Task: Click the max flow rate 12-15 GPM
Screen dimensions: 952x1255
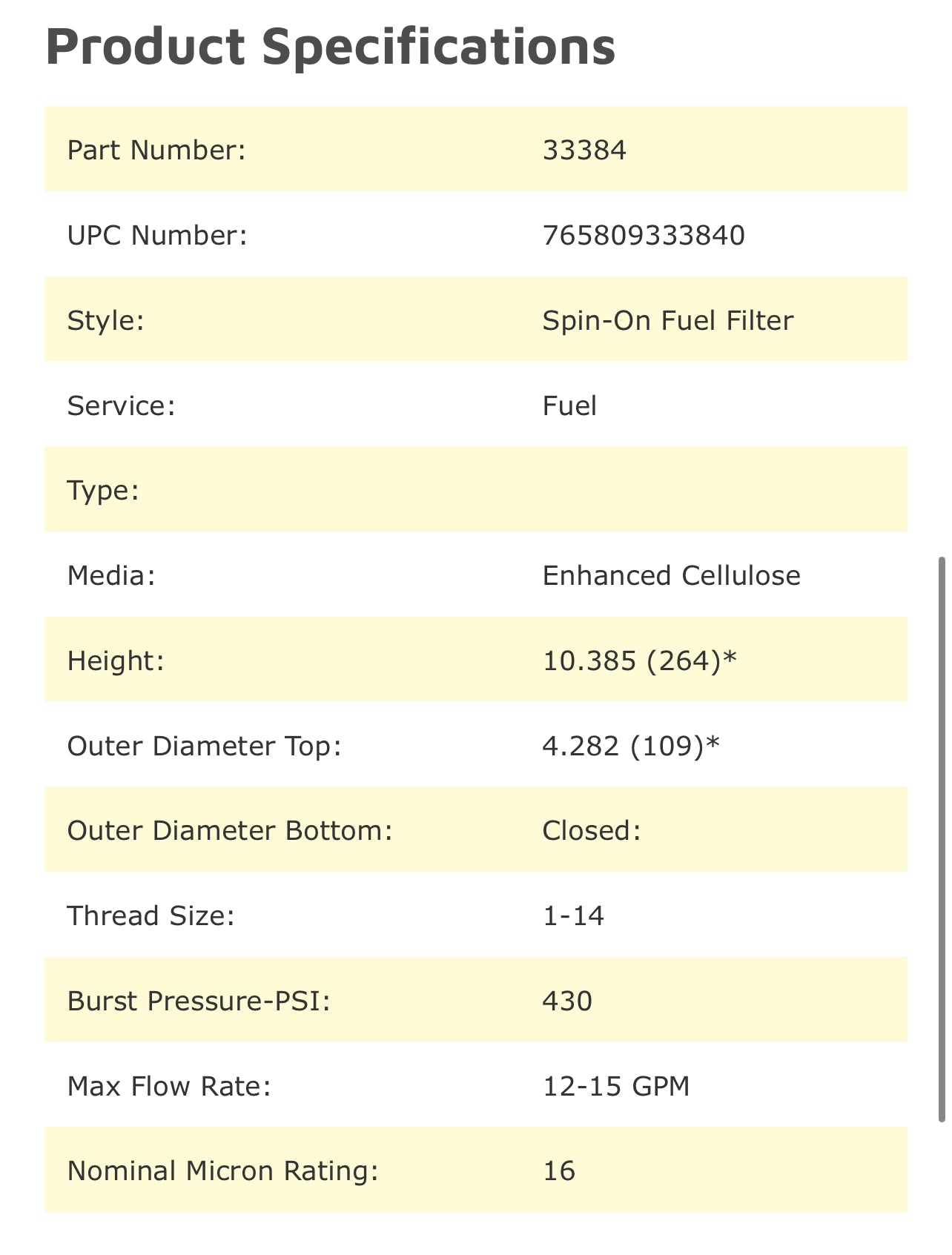Action: 616,1086
